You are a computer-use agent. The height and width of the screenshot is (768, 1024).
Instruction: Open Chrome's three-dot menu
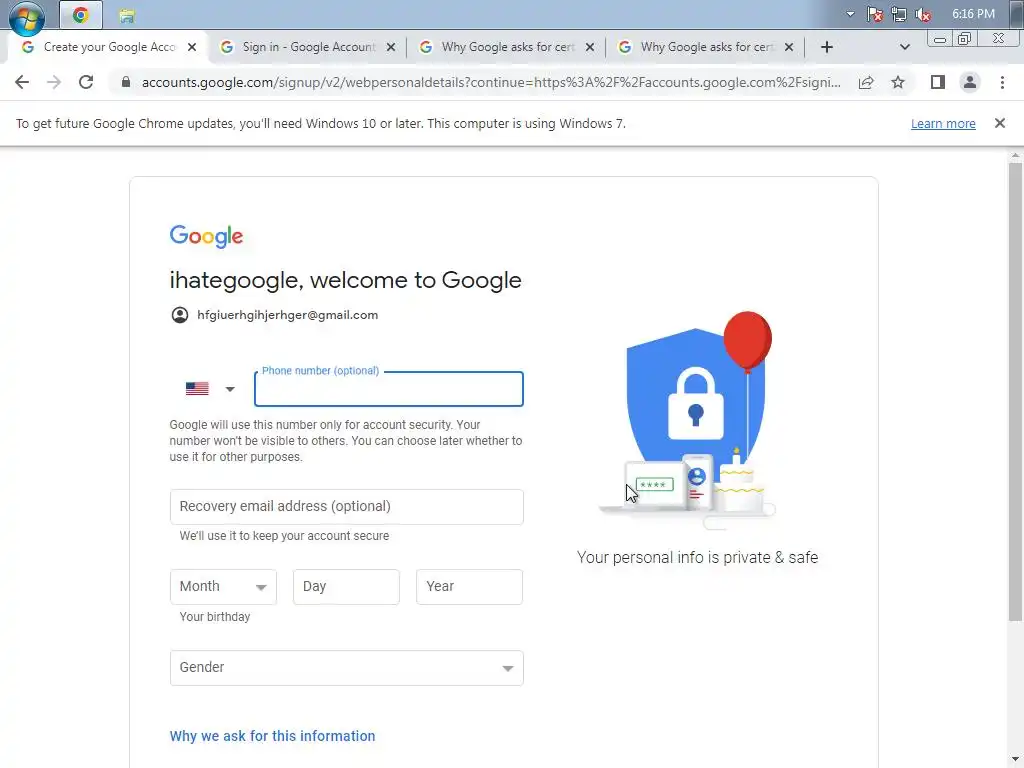(1002, 82)
